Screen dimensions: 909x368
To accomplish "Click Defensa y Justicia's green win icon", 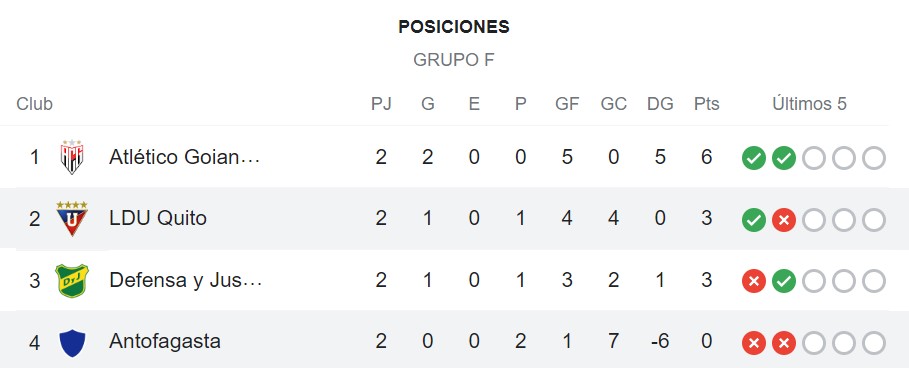I will [784, 282].
